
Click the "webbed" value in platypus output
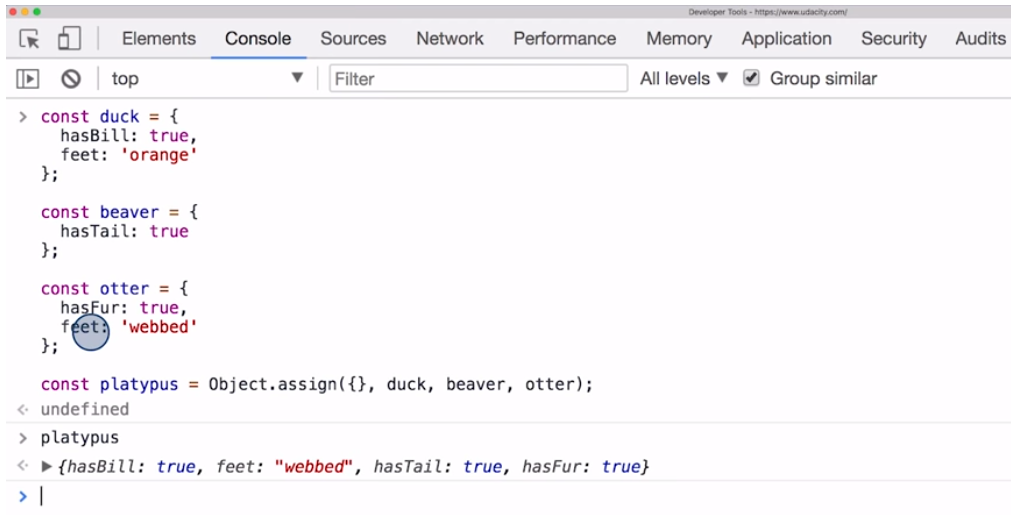point(314,467)
